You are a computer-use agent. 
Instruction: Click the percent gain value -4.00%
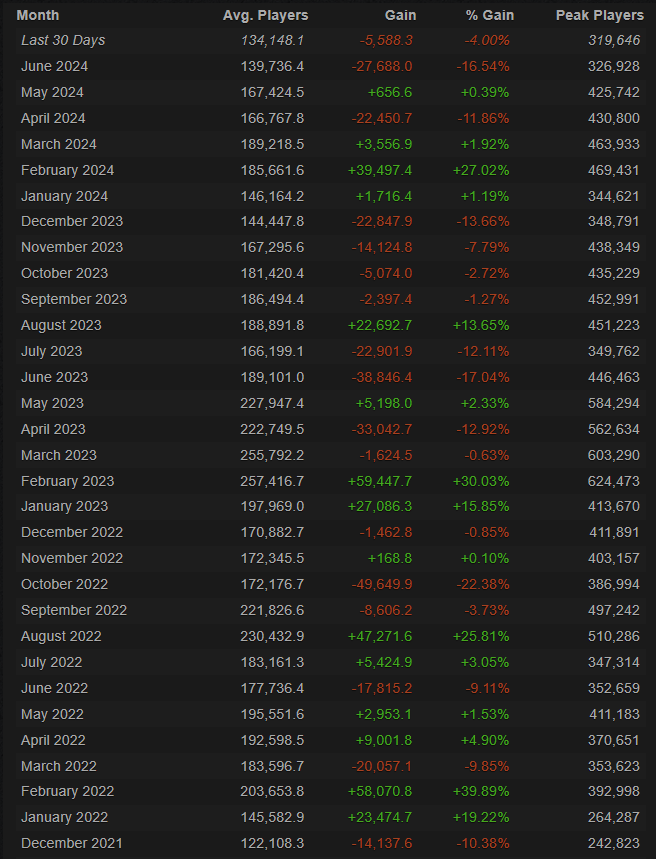click(487, 41)
